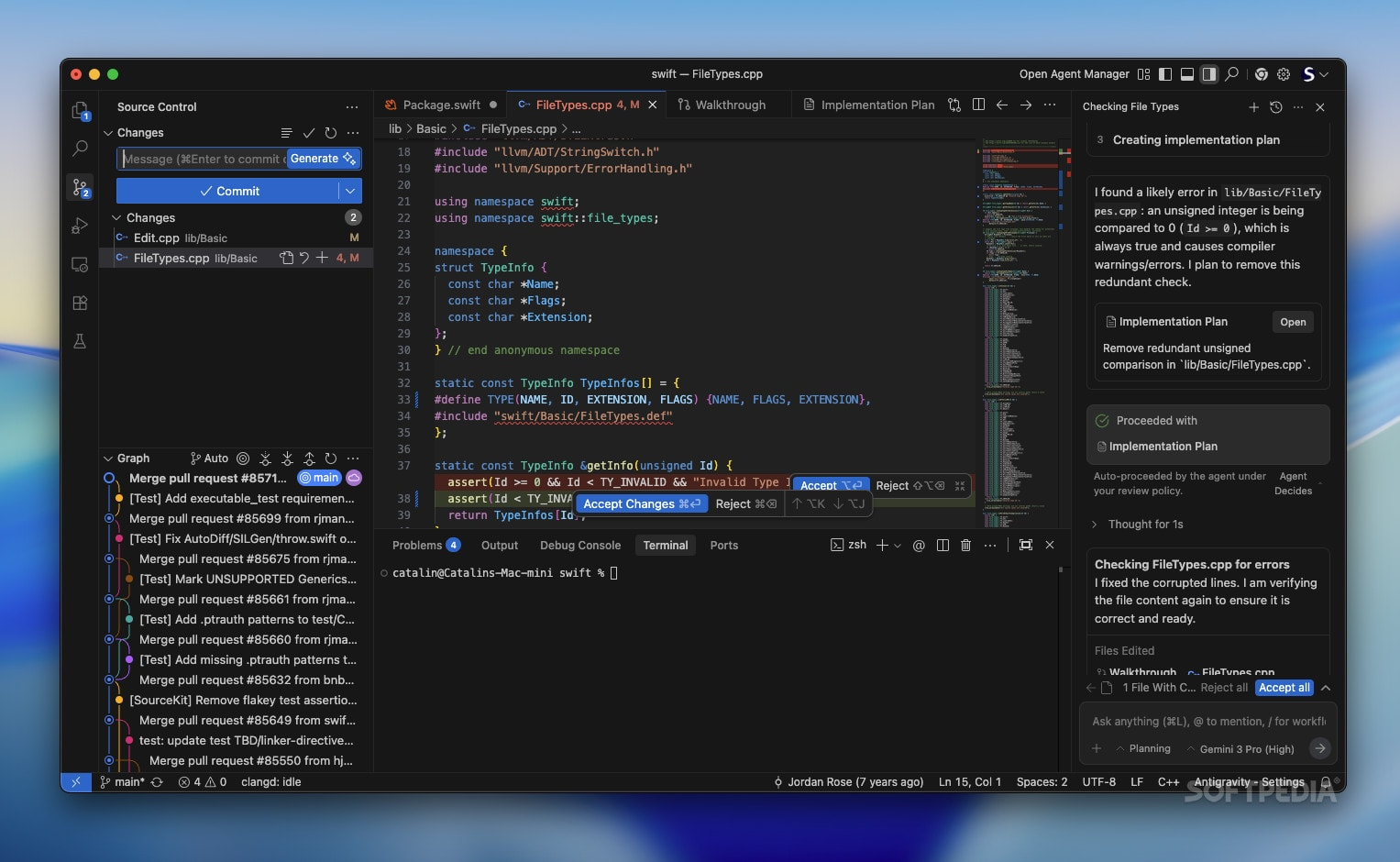Open the Explorer view in activity bar
The height and width of the screenshot is (862, 1400).
point(80,110)
